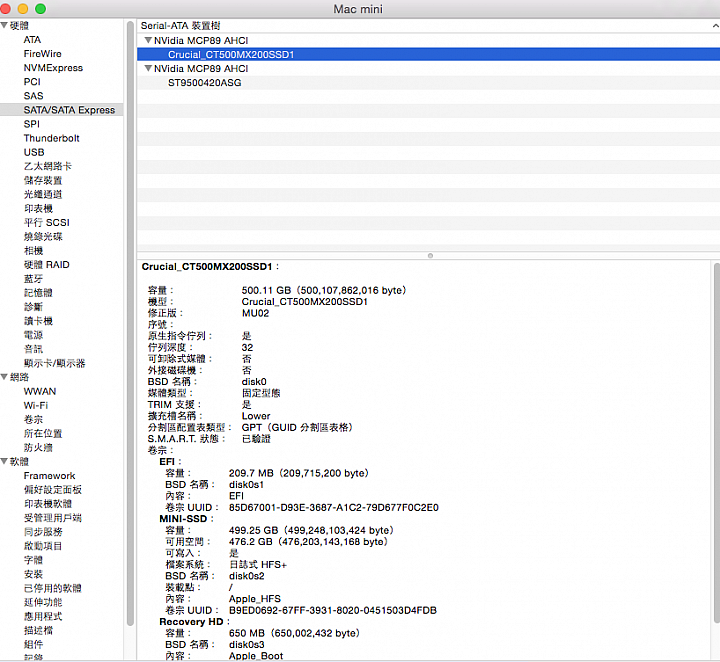
Task: Collapse the 網路 network section triangle
Action: [x=4, y=377]
